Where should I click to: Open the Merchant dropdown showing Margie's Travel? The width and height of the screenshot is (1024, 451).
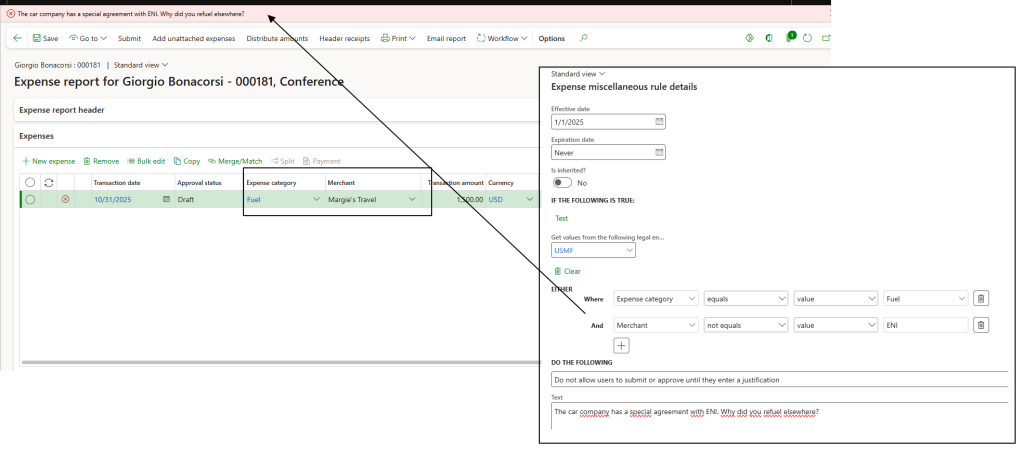(412, 199)
